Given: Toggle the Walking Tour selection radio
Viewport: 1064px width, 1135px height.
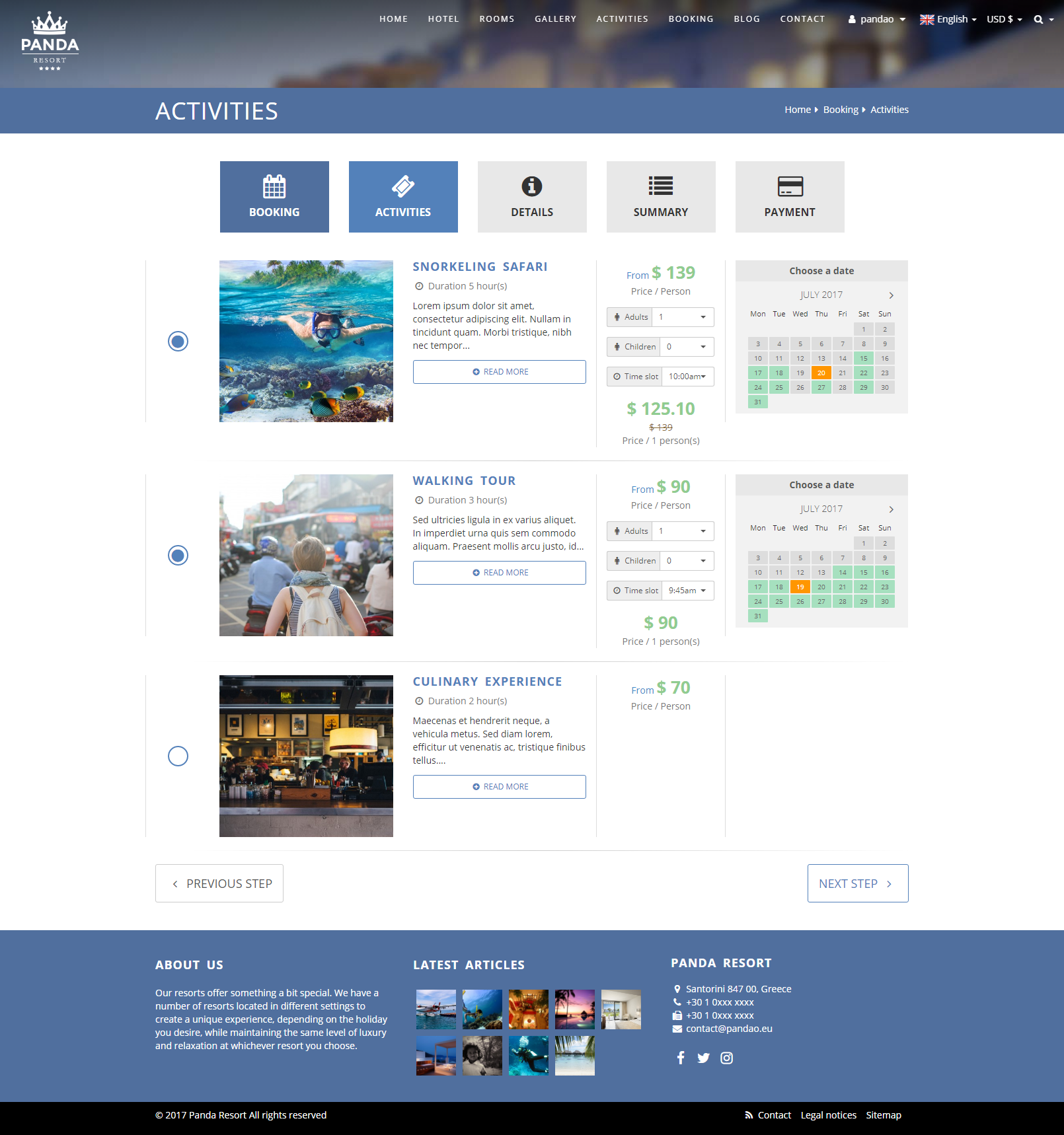Looking at the screenshot, I should (178, 555).
